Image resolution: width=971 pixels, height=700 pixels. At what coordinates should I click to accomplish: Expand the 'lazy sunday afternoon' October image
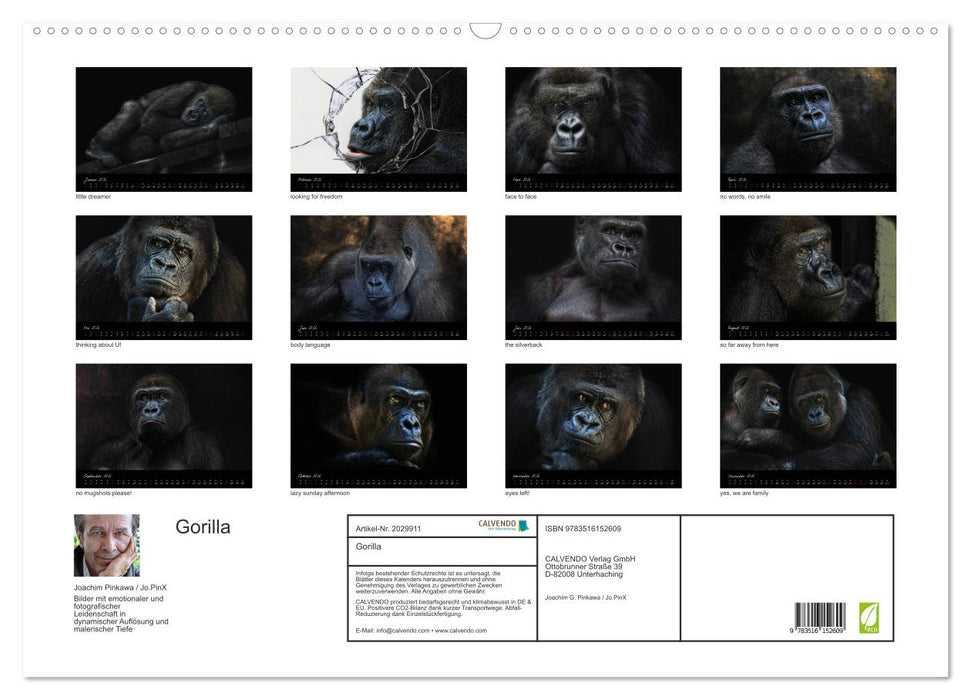[x=378, y=424]
